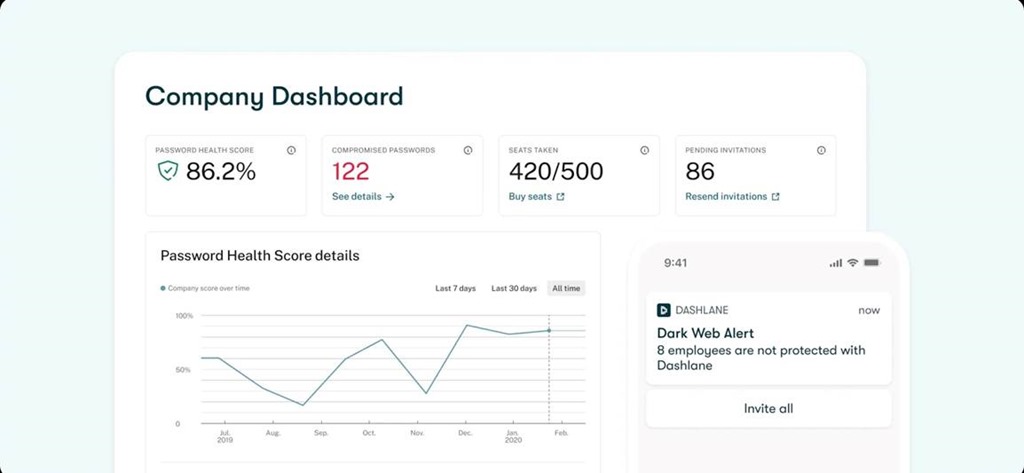Image resolution: width=1024 pixels, height=473 pixels.
Task: Click the Compromised Passwords info icon
Action: pos(467,150)
